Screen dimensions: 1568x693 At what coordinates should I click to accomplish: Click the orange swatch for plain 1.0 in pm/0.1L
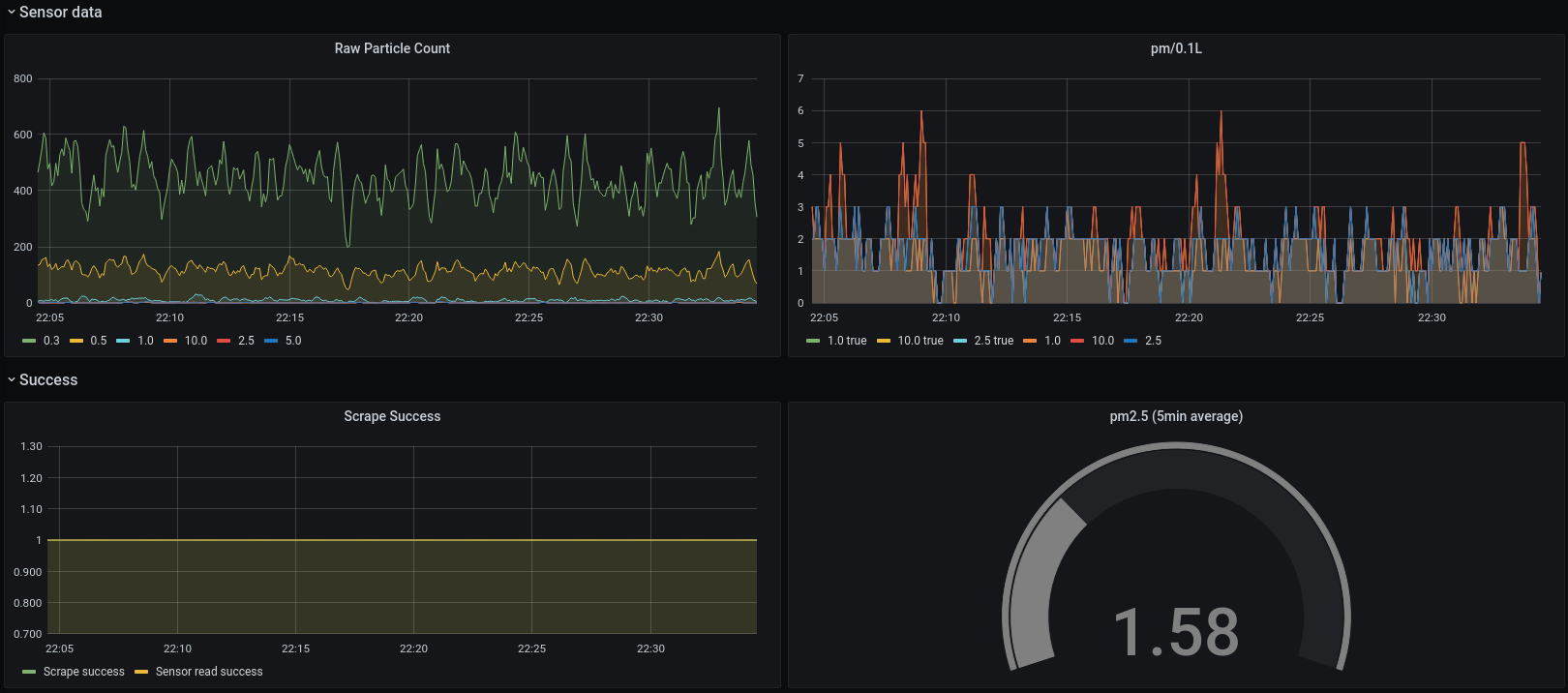1030,341
